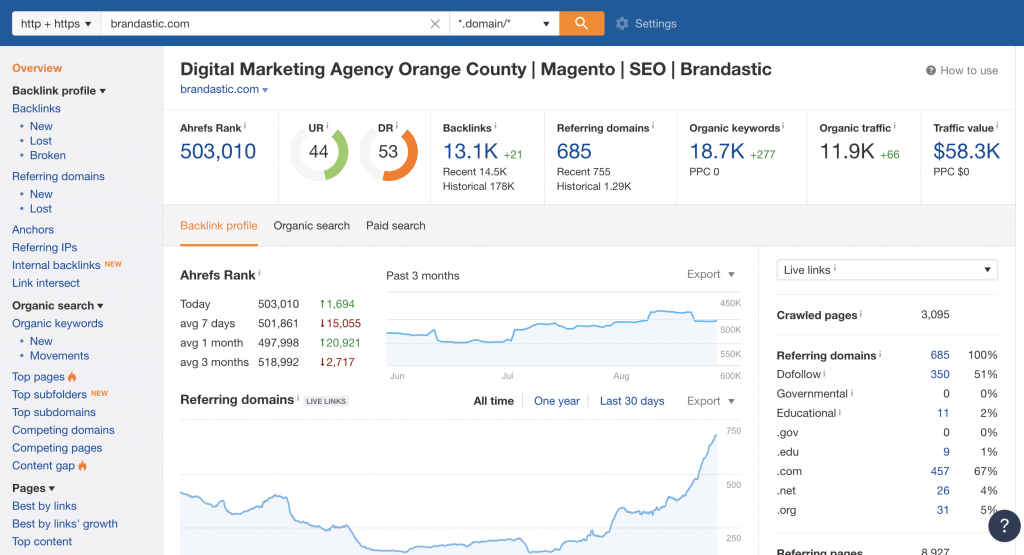Image resolution: width=1024 pixels, height=555 pixels.
Task: Click the .org domains count 31
Action: [943, 511]
